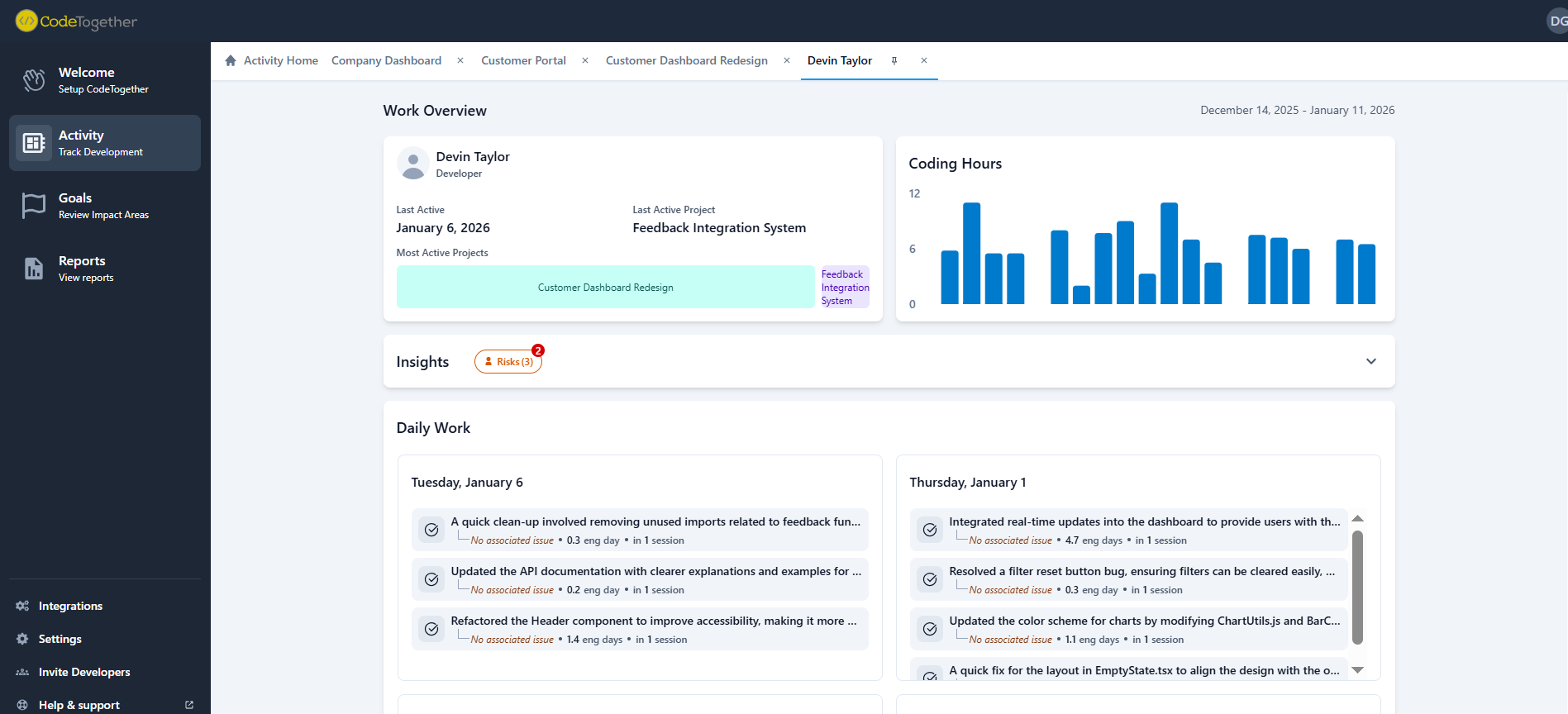Open the Welcome setup section icon

pyautogui.click(x=34, y=80)
